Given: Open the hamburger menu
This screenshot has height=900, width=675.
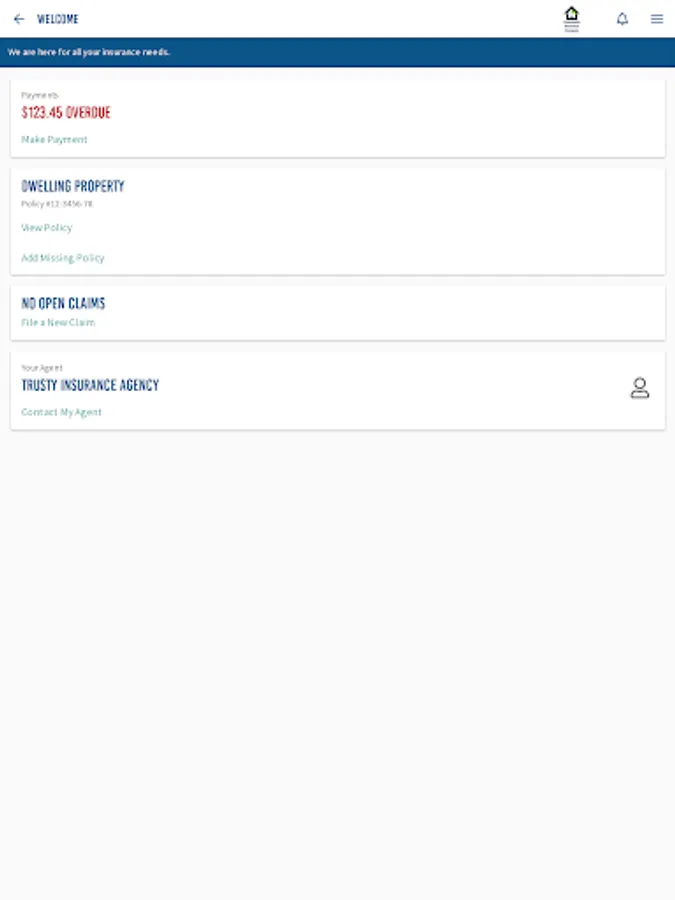Looking at the screenshot, I should [657, 19].
